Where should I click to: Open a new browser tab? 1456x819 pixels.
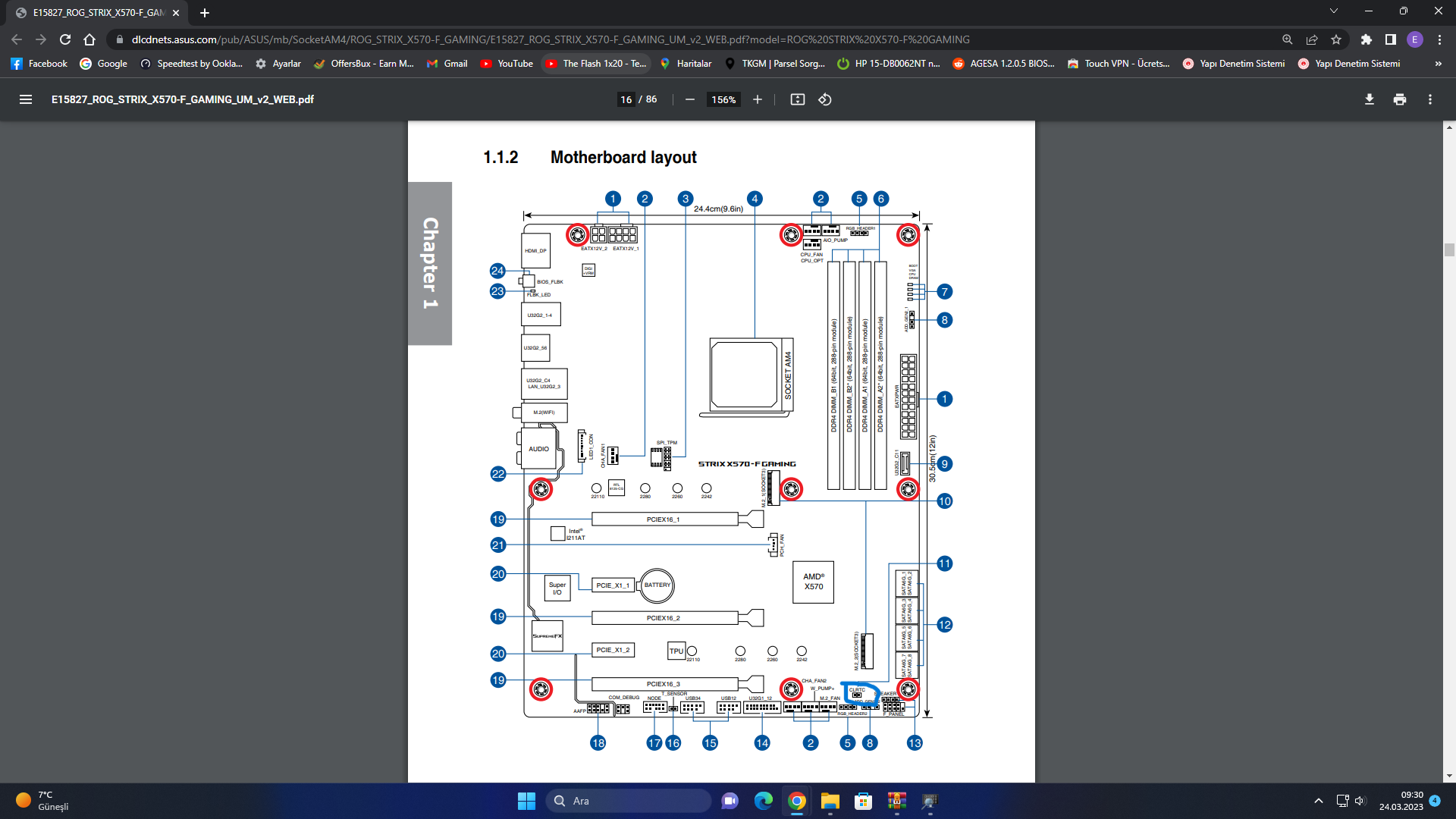(205, 13)
